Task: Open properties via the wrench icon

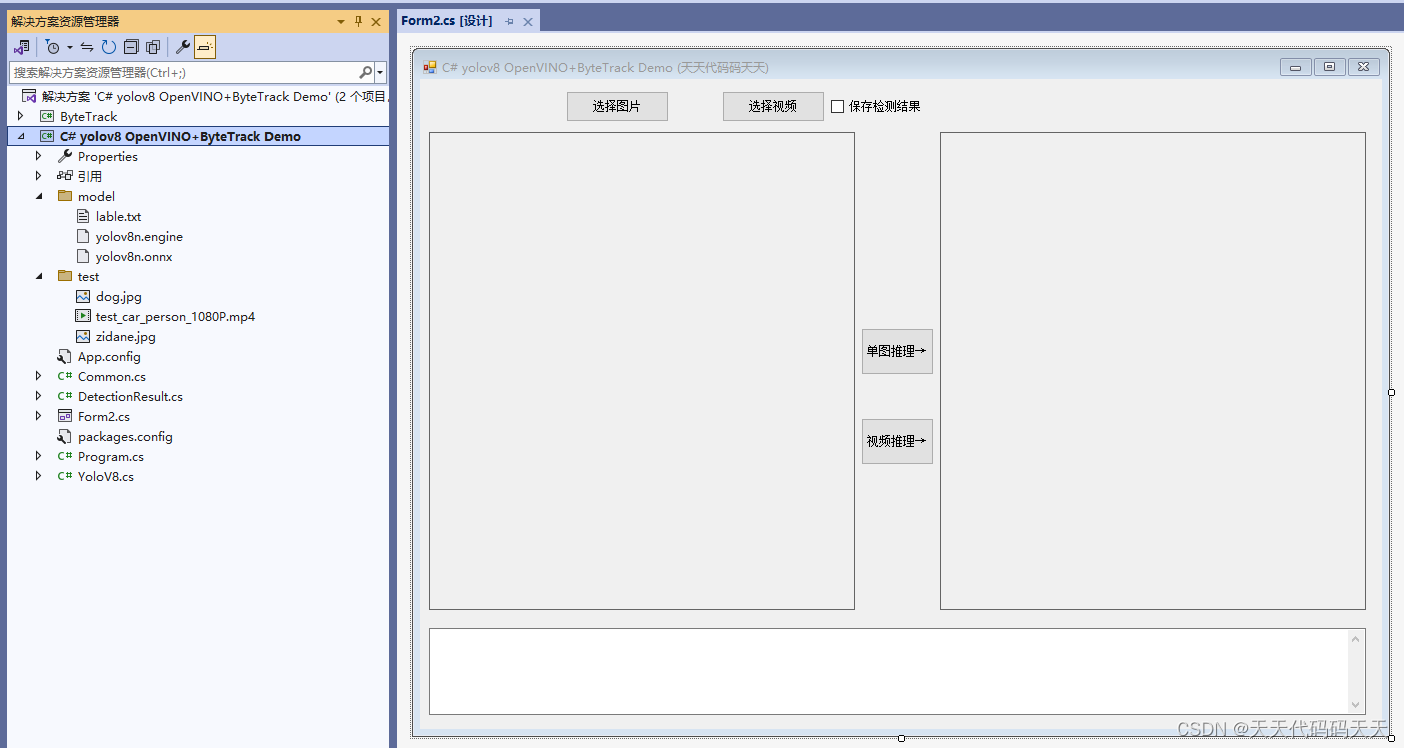Action: pos(183,47)
